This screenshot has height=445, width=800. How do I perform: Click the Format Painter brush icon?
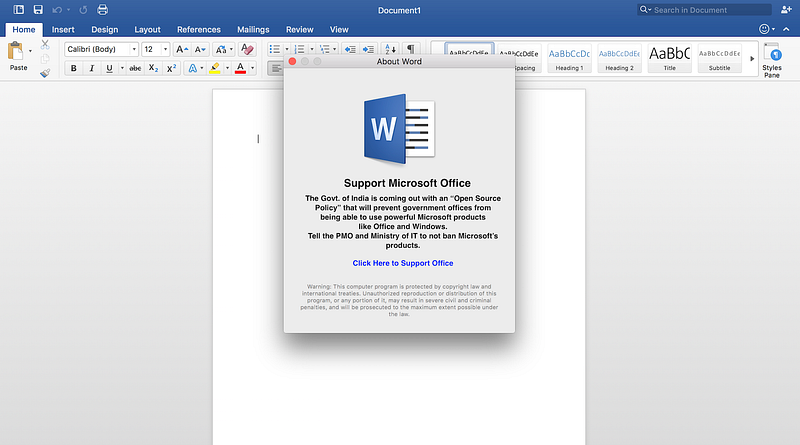click(45, 73)
